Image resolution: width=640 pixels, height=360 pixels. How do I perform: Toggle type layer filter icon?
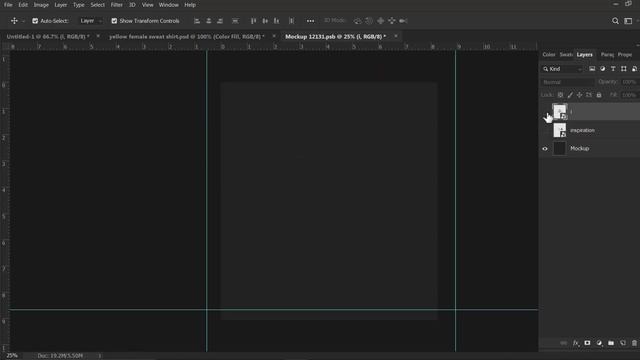click(x=613, y=69)
